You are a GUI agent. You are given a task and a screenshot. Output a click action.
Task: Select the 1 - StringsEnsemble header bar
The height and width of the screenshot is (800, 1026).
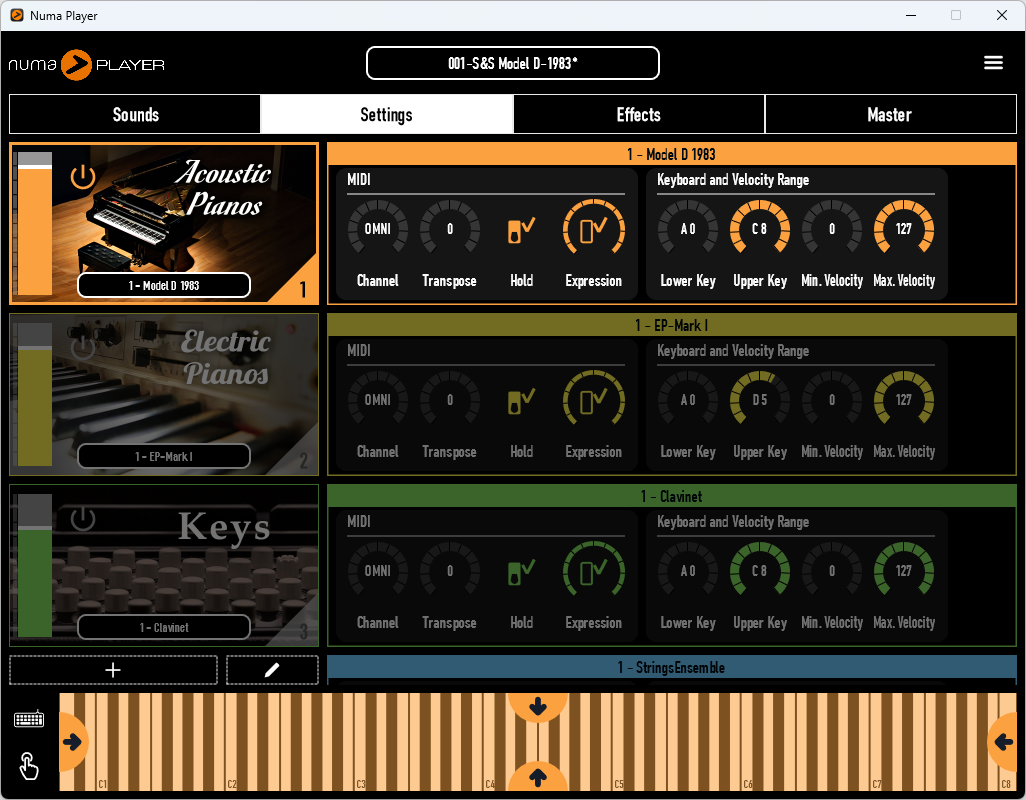tap(671, 667)
